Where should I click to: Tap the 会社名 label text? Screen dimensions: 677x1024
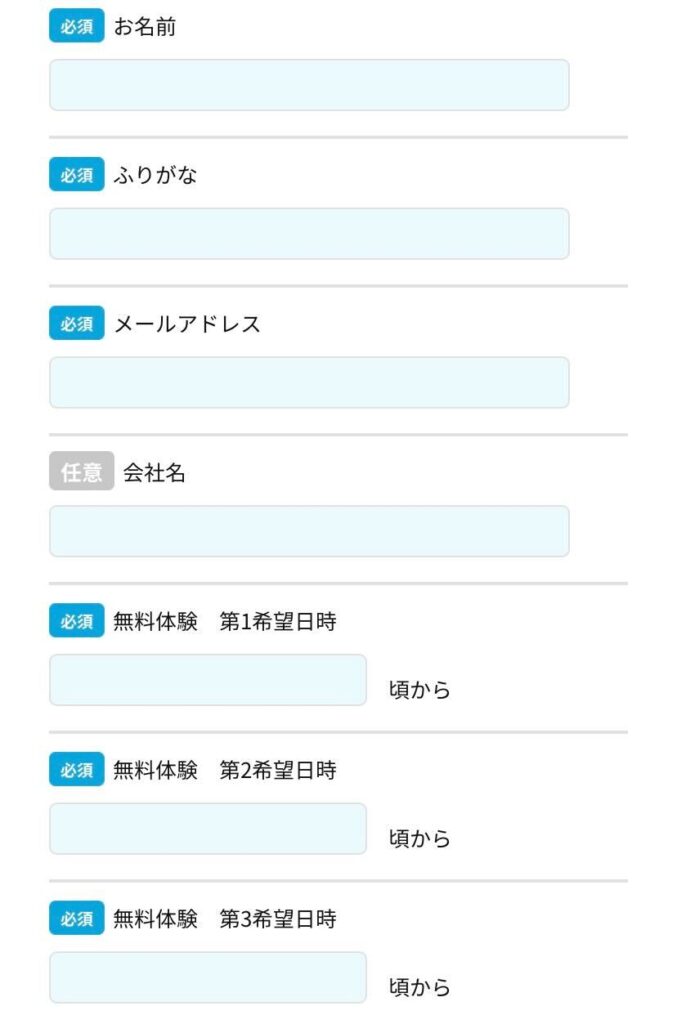[x=154, y=473]
